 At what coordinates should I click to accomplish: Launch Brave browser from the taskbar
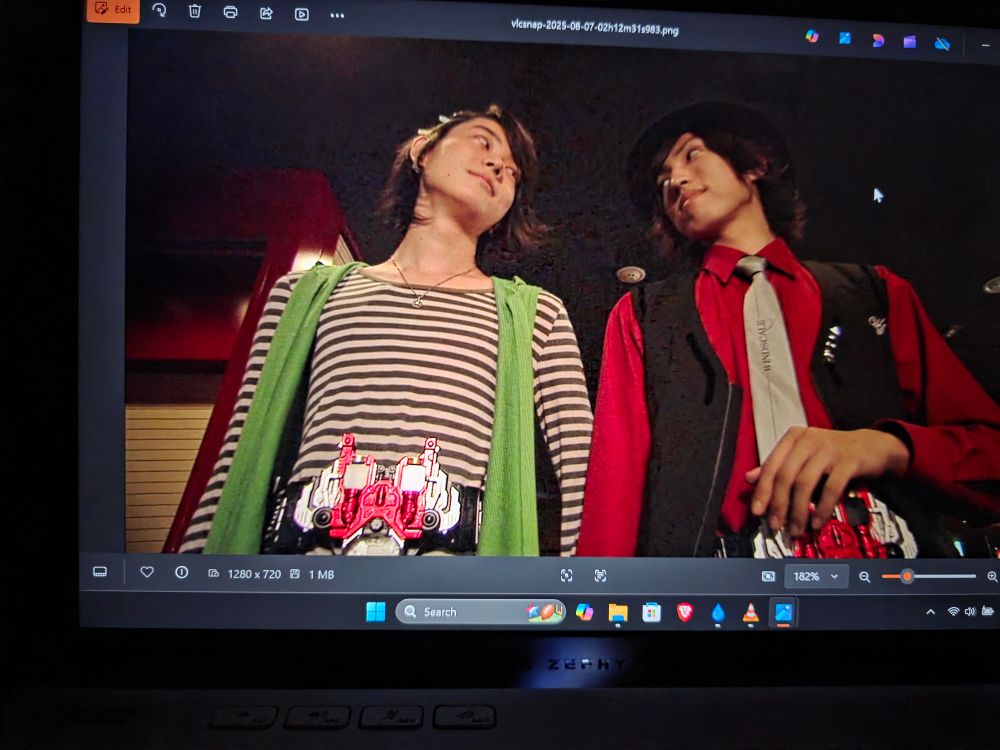click(x=685, y=613)
